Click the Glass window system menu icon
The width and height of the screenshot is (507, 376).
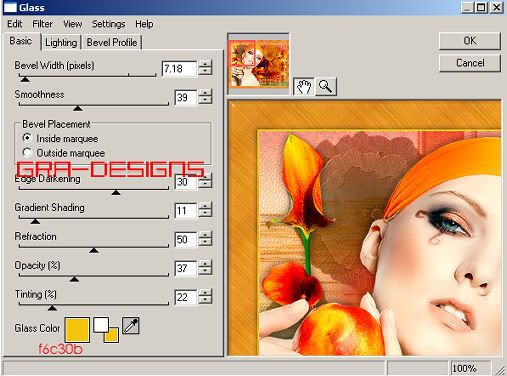point(10,7)
